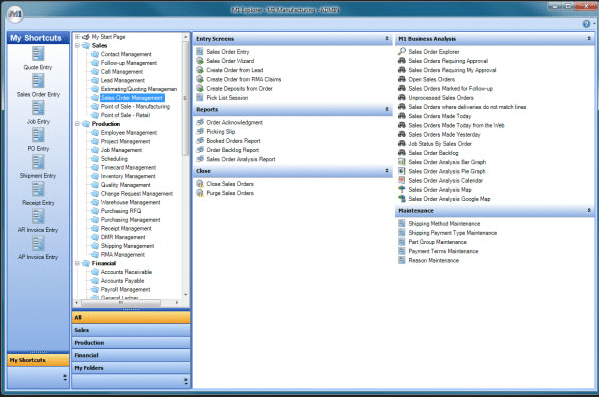This screenshot has width=599, height=397.
Task: Open the Job Entry shortcut icon
Action: coord(38,108)
